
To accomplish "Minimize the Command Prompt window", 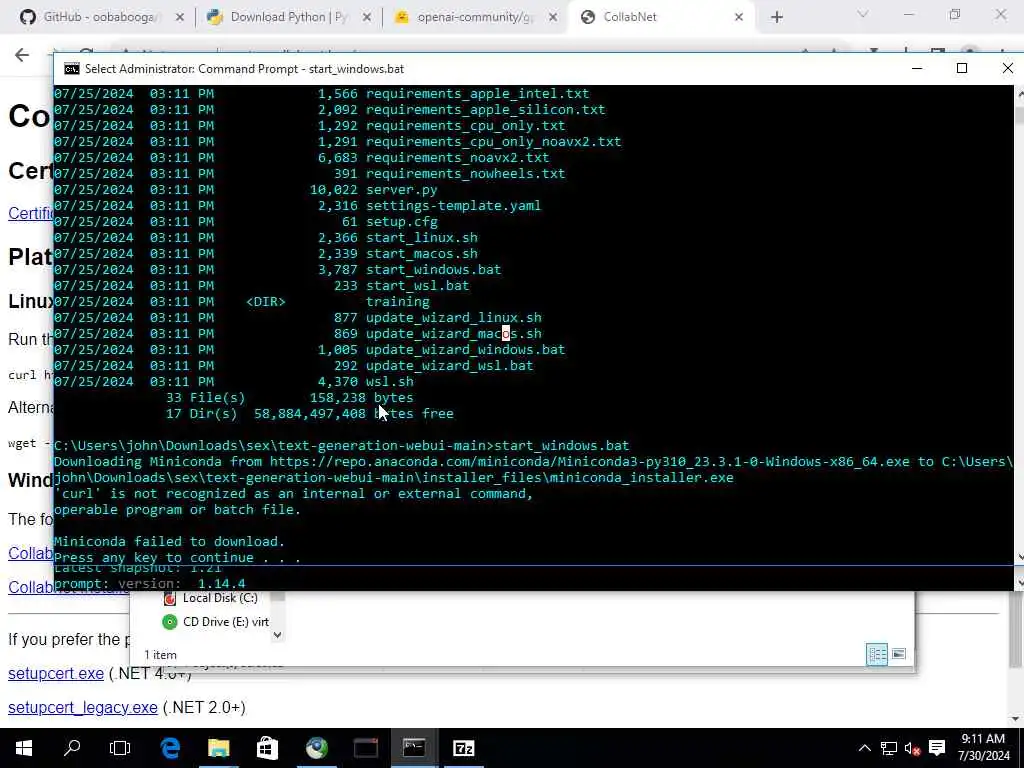I will tap(917, 68).
